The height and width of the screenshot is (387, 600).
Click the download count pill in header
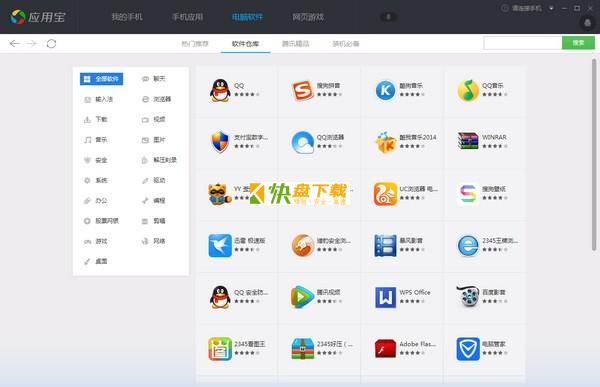point(388,17)
